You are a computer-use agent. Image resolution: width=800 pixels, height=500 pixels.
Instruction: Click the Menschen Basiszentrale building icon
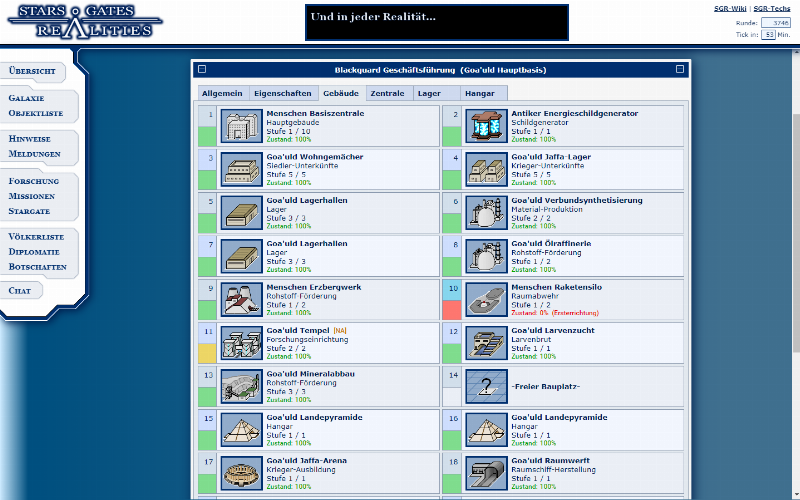pyautogui.click(x=239, y=126)
